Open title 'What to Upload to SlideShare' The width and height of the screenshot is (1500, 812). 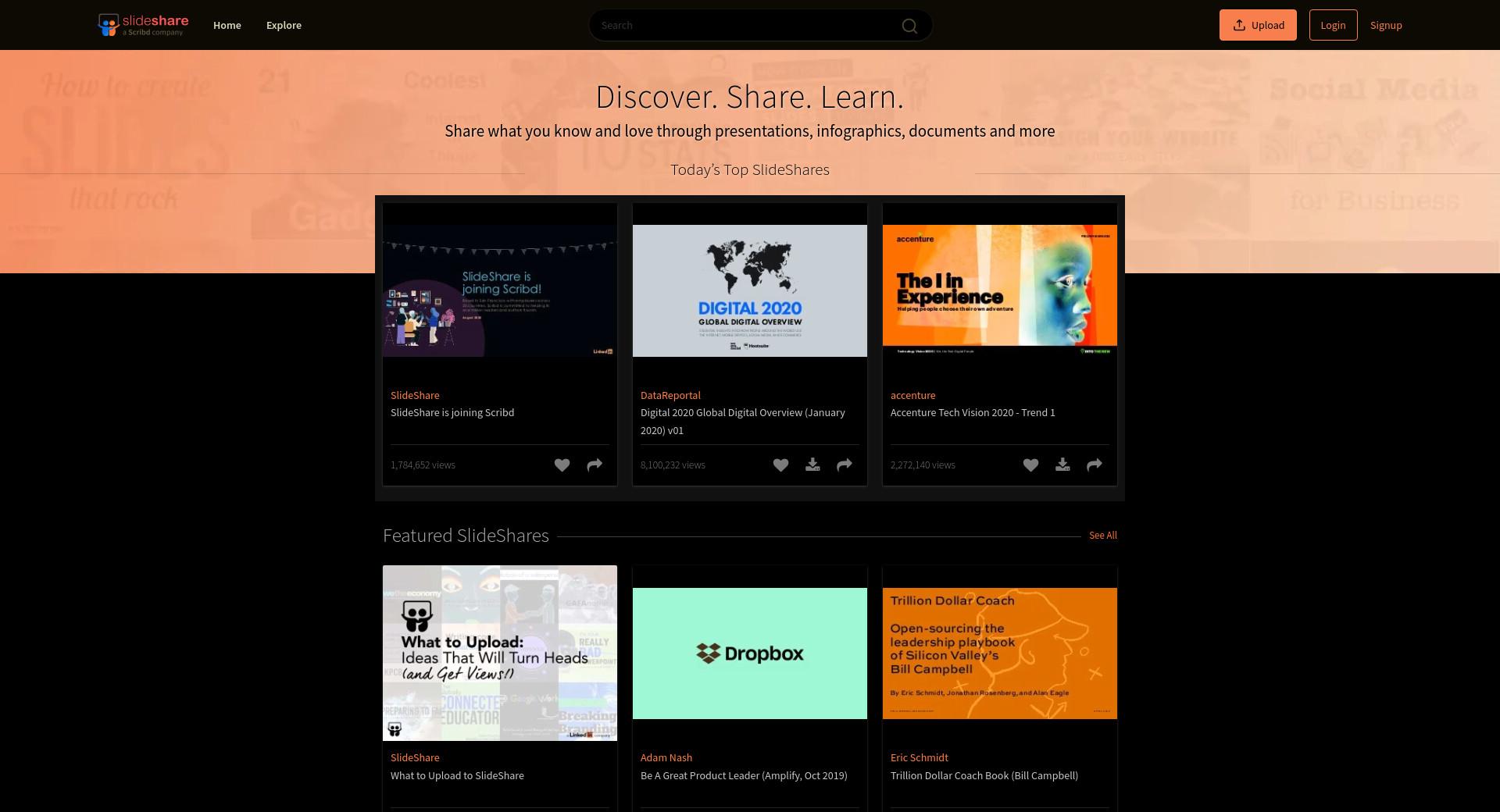click(x=457, y=775)
